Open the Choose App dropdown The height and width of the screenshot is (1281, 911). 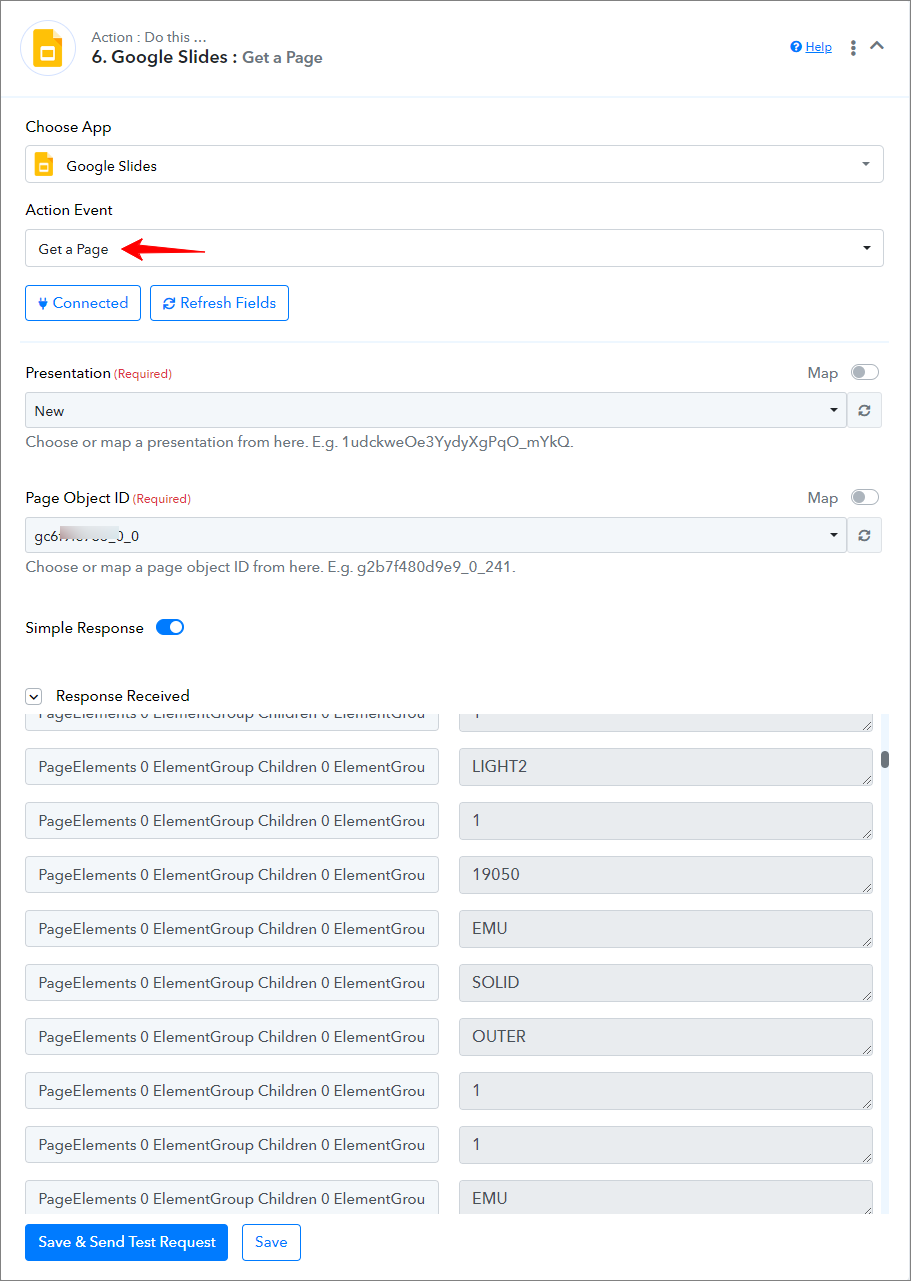point(454,164)
